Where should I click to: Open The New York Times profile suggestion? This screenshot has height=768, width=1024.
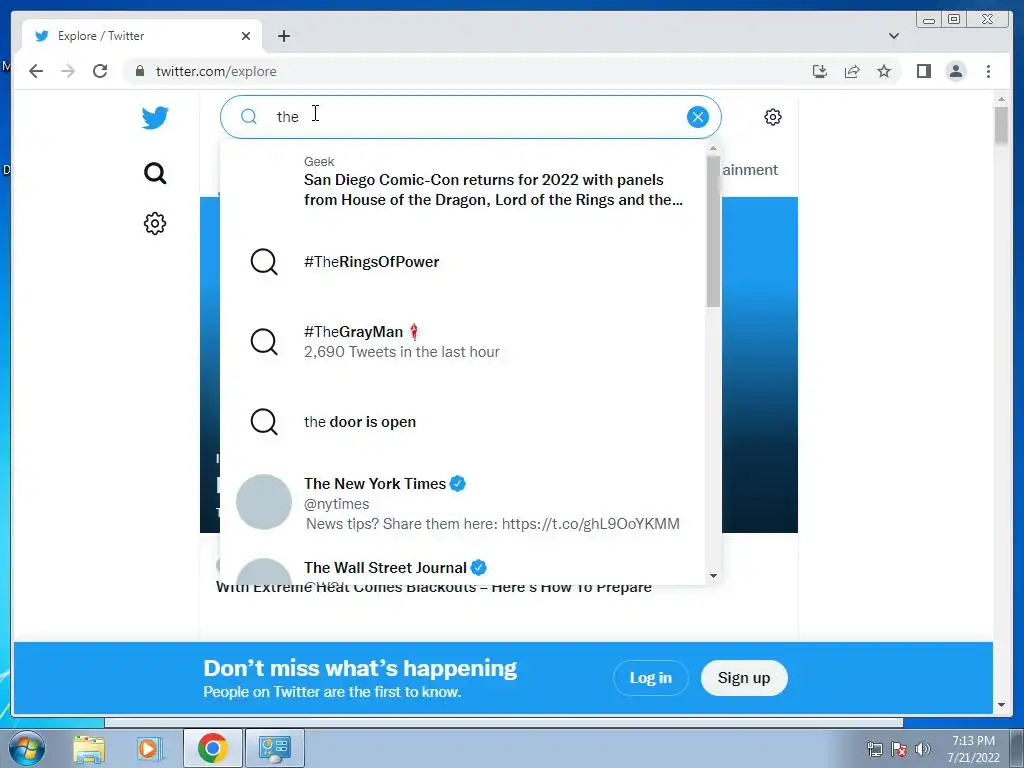pyautogui.click(x=463, y=503)
